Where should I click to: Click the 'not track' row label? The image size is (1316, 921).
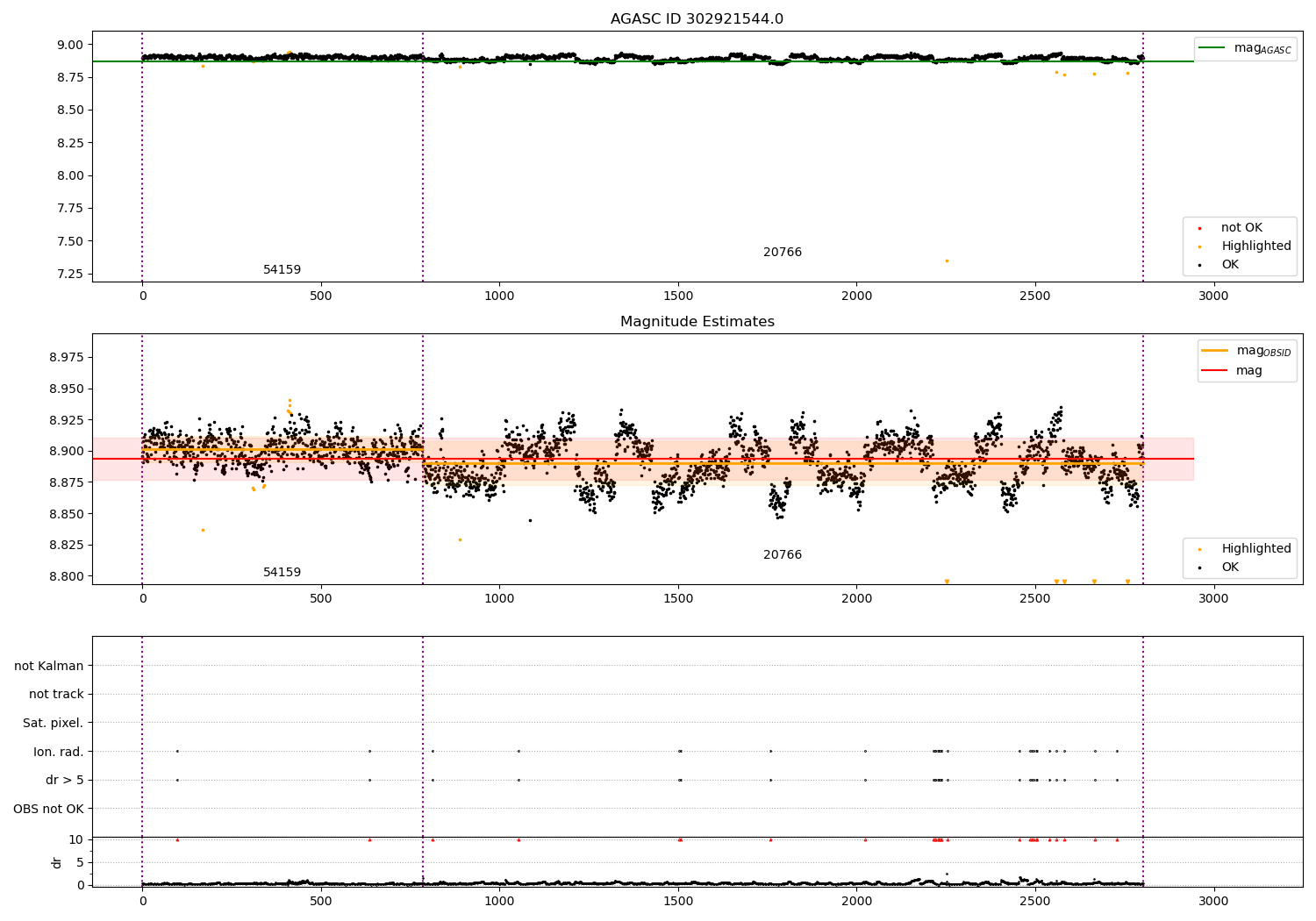click(x=56, y=694)
